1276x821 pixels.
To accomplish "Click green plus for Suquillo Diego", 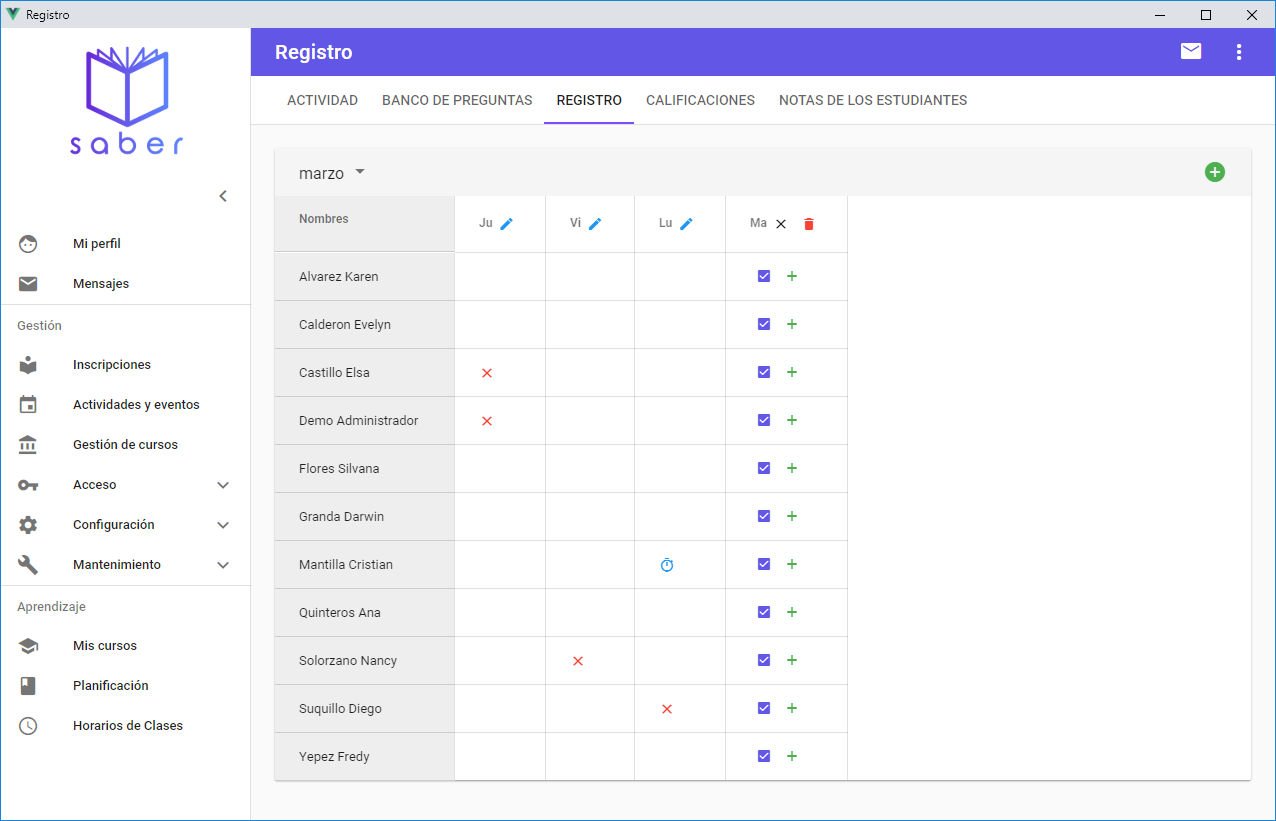I will (792, 708).
